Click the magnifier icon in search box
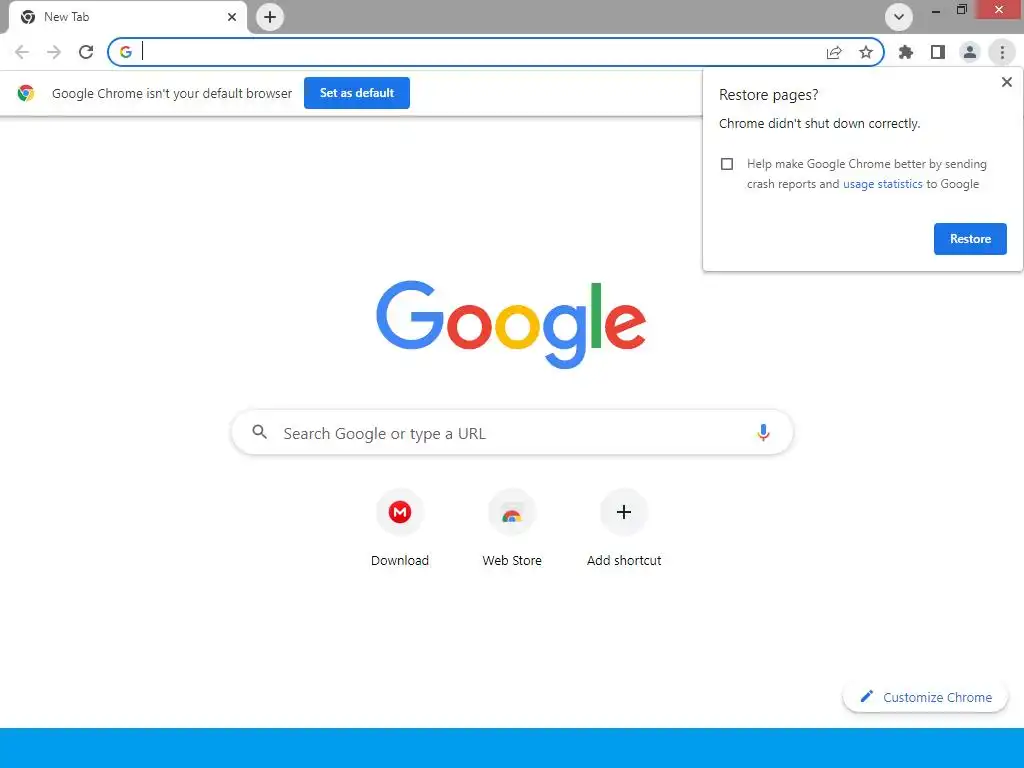 pos(259,432)
